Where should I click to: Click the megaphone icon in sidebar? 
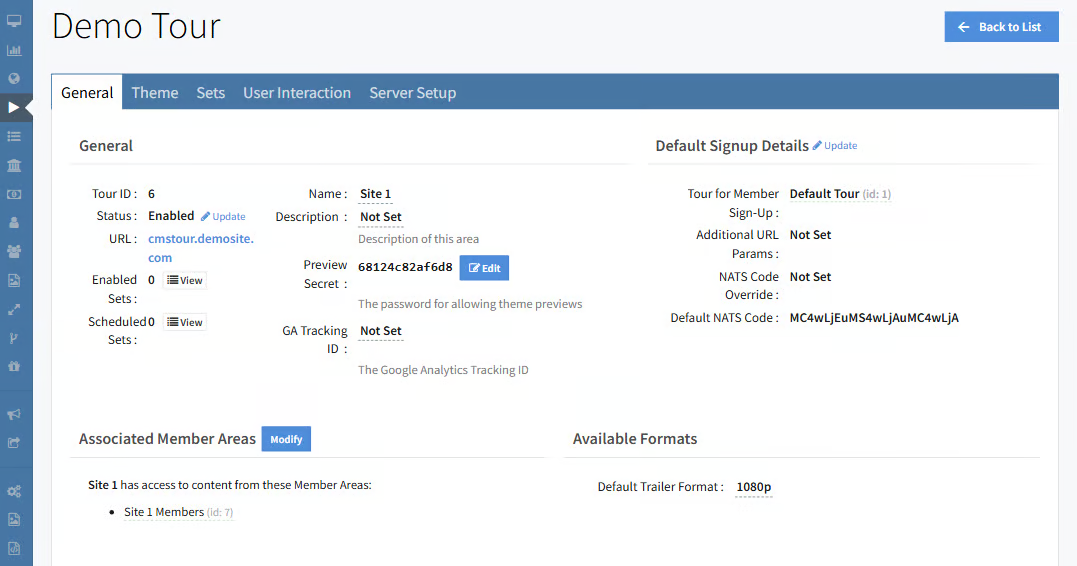14,414
